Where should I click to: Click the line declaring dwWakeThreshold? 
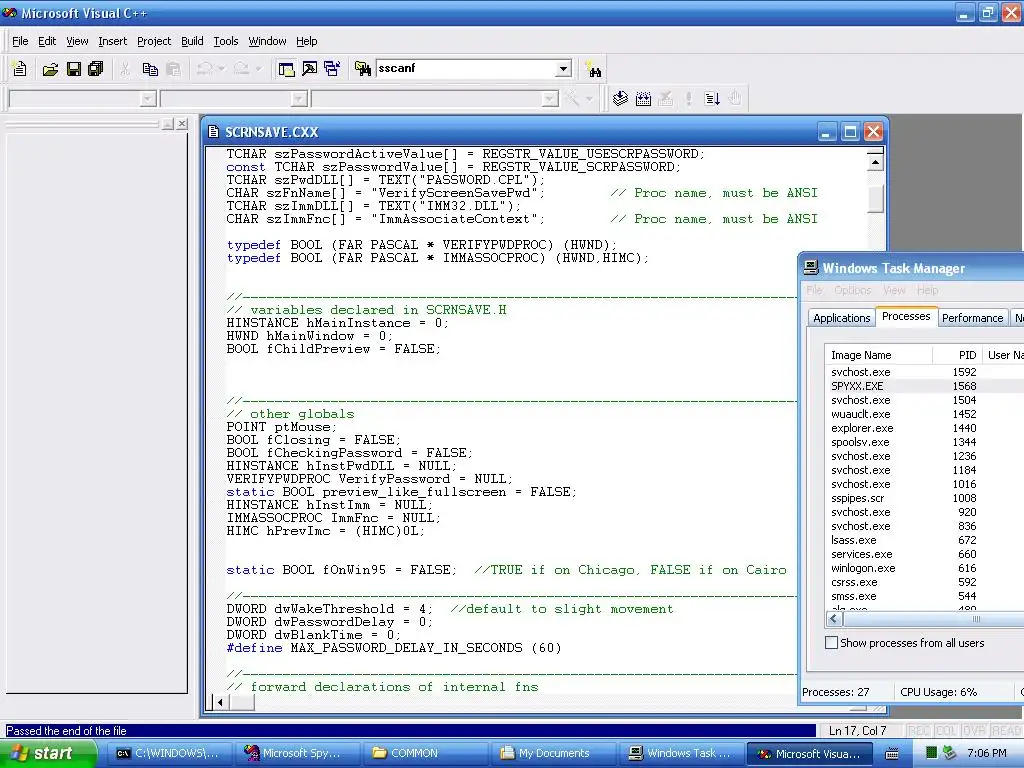click(x=449, y=609)
